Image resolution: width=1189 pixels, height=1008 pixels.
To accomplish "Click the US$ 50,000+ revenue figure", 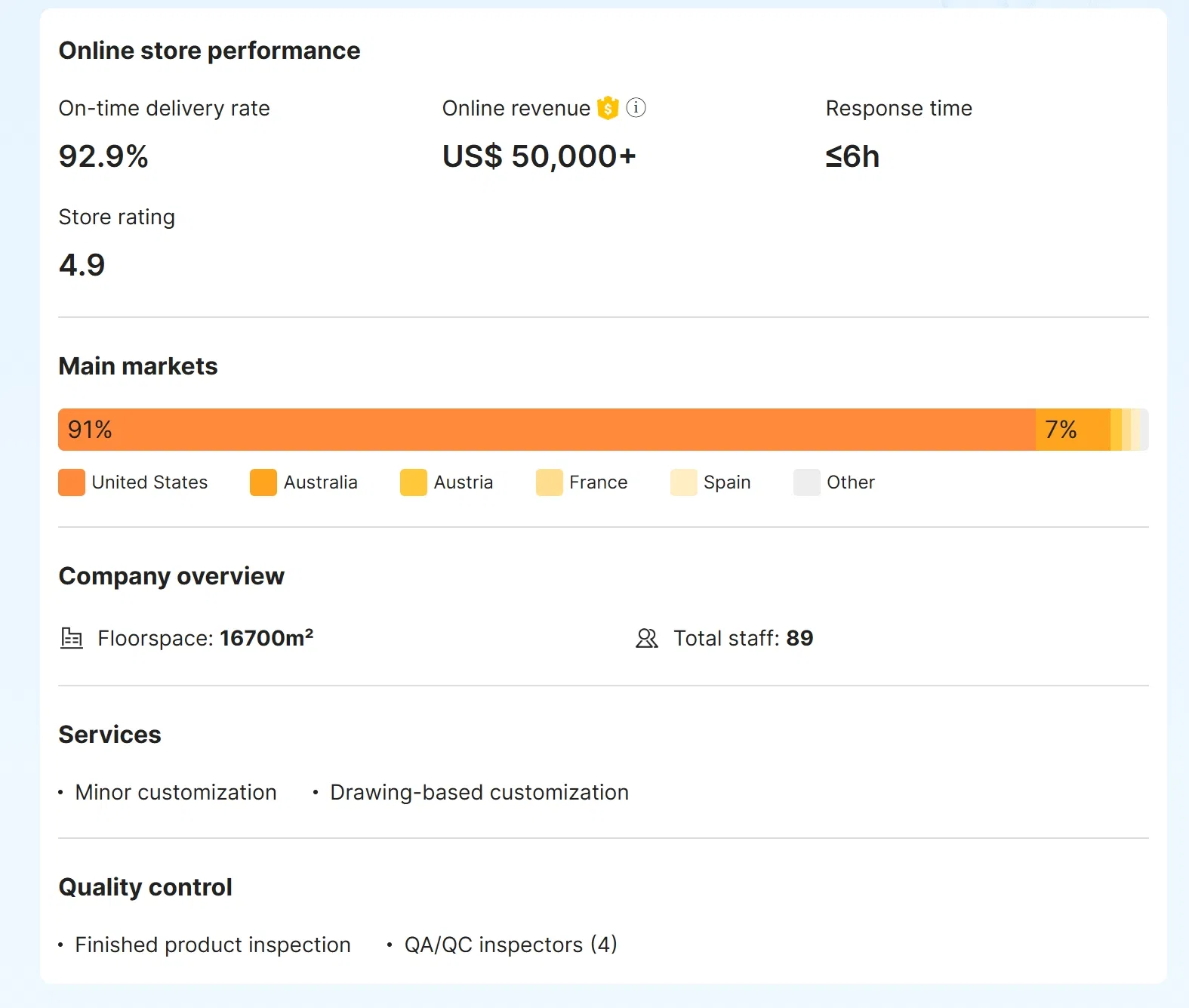I will [x=539, y=156].
